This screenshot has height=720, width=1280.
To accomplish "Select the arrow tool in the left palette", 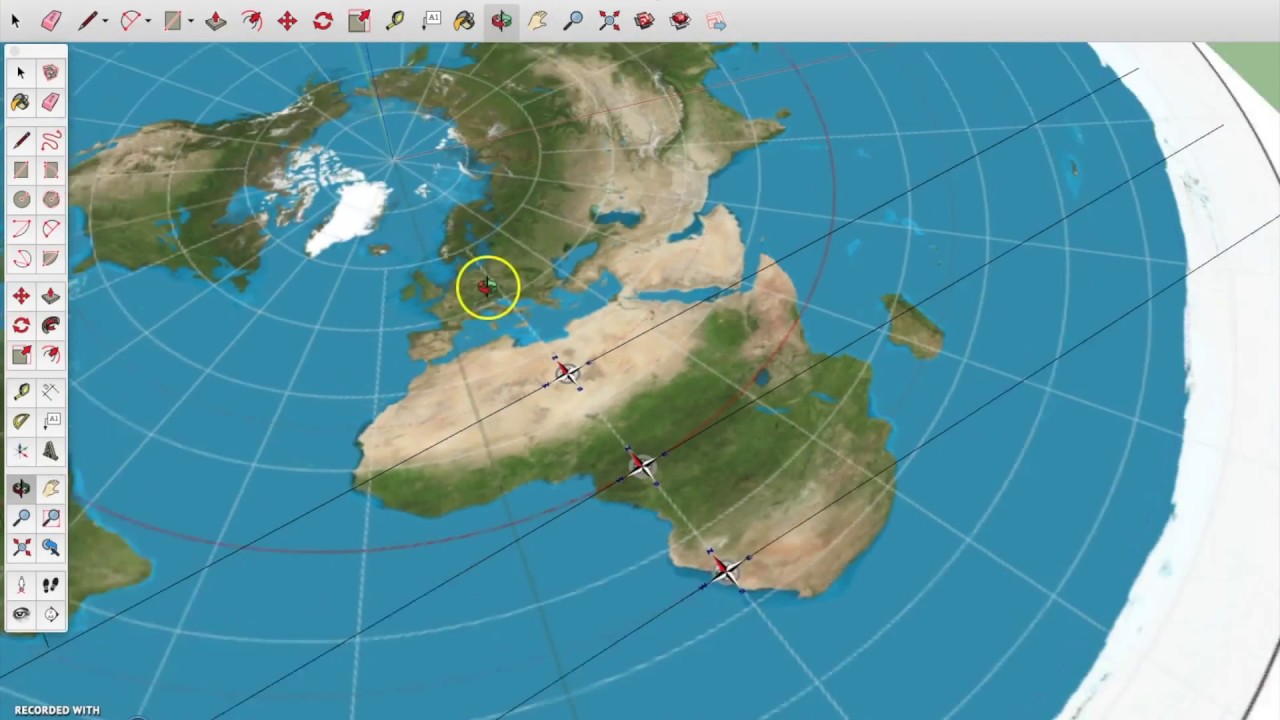I will tap(21, 72).
